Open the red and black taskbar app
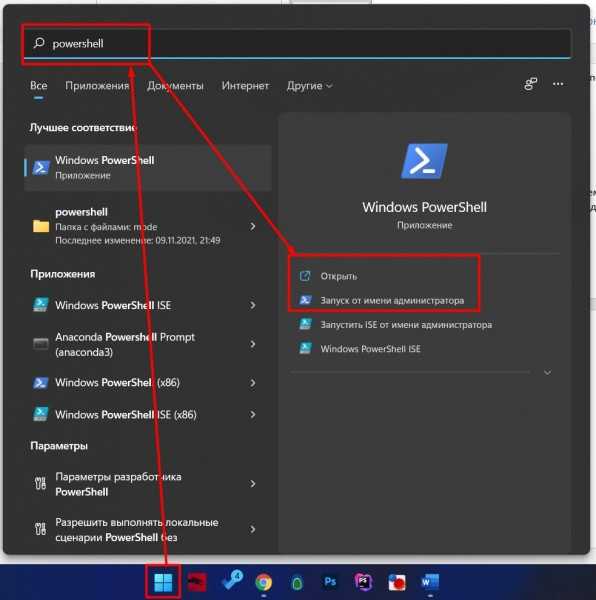Screen dimensions: 596x600 [x=197, y=582]
